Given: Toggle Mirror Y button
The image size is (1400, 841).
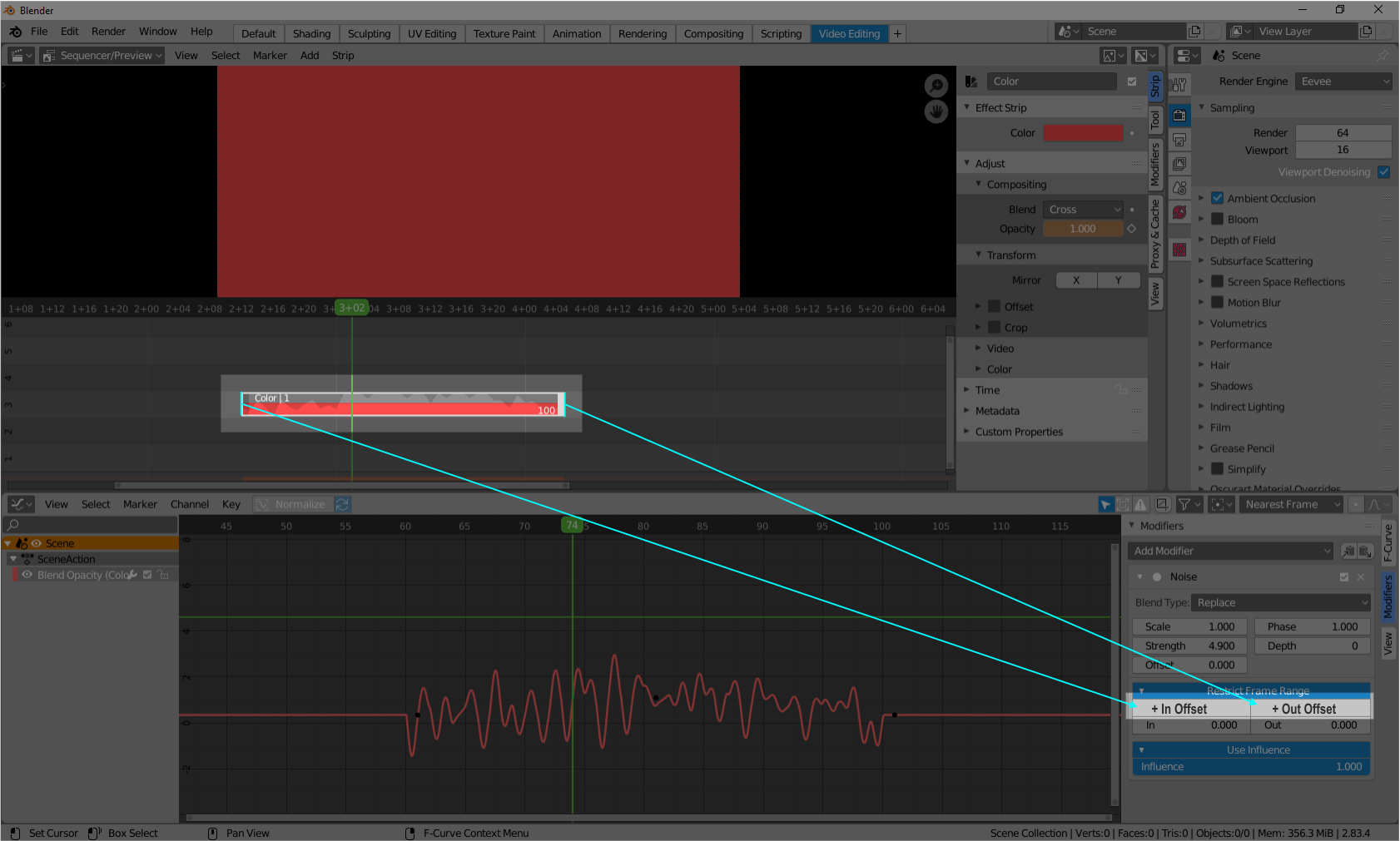Looking at the screenshot, I should (x=1118, y=280).
